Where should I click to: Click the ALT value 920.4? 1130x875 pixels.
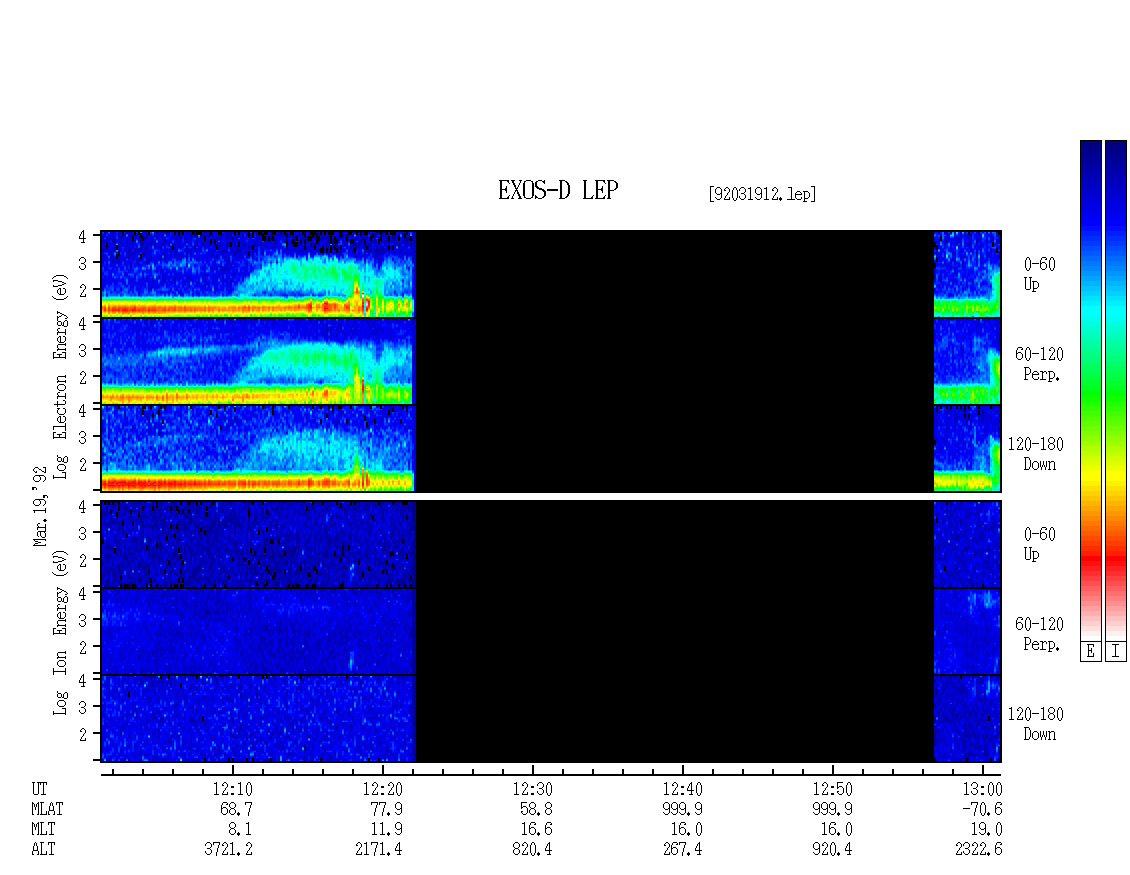(x=832, y=850)
